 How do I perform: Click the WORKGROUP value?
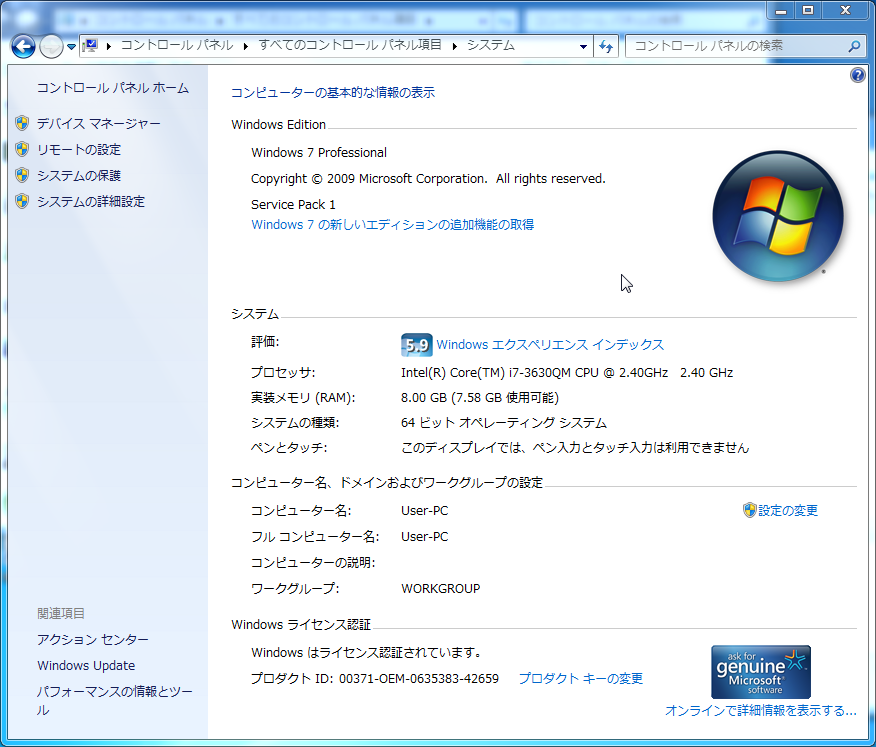pos(440,589)
